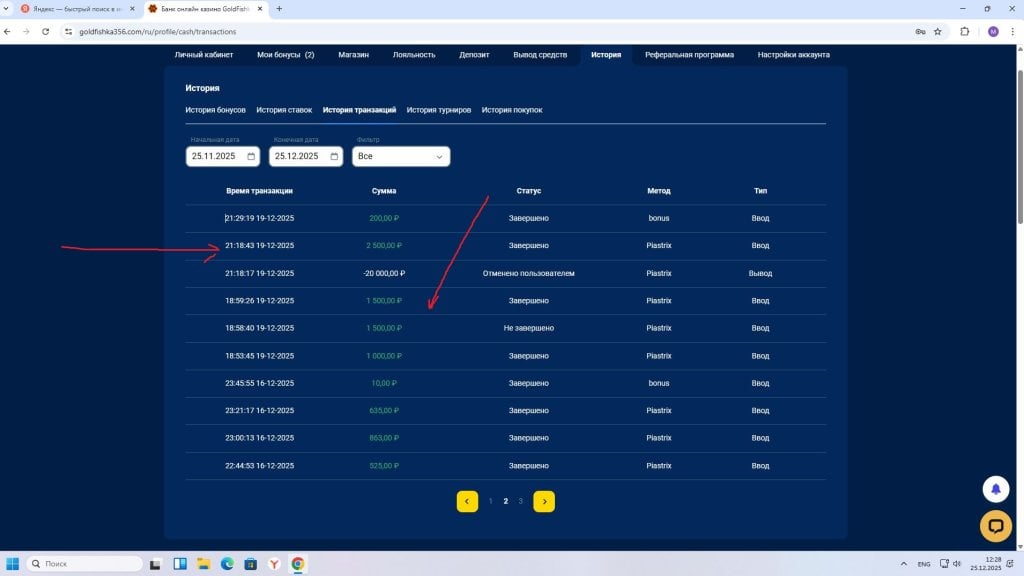Go to pagination page 3
1024x576 pixels.
tap(520, 502)
